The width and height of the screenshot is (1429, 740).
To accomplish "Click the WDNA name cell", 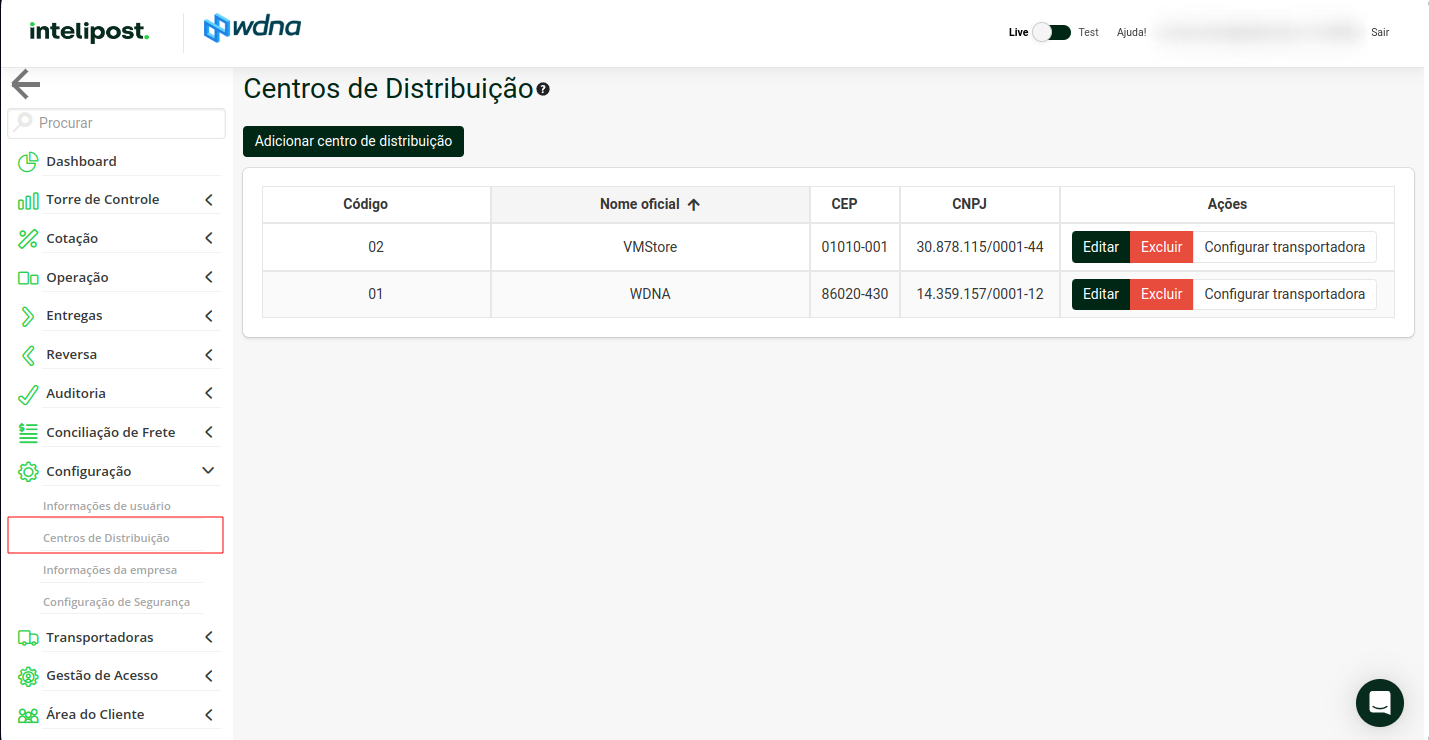I will [650, 294].
